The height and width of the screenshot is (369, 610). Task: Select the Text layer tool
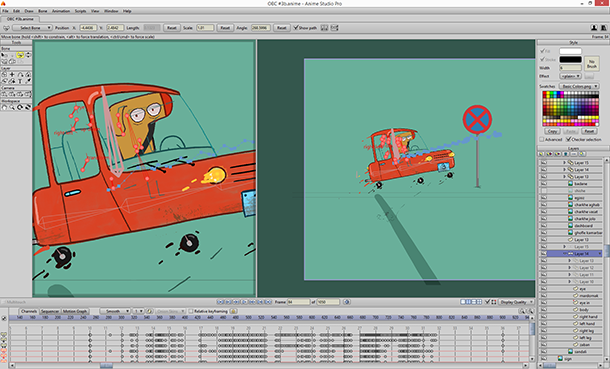(20, 81)
